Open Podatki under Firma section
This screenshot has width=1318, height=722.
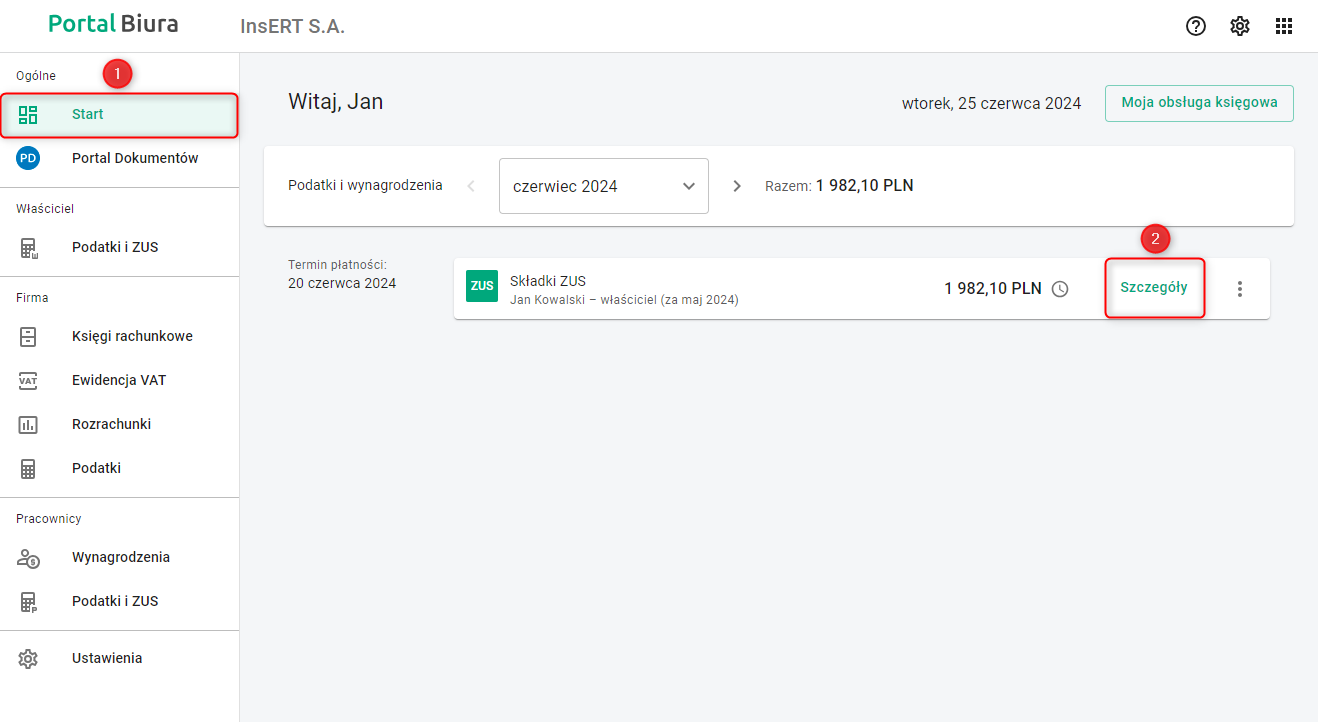click(x=120, y=468)
